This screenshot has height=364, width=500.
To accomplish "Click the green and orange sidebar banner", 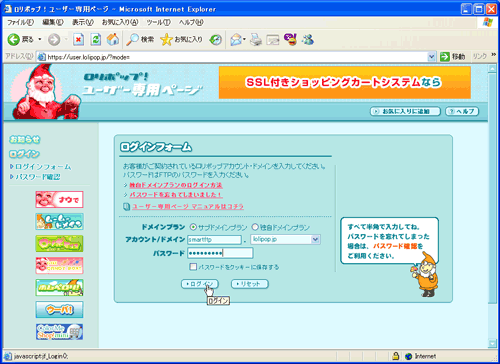I will pyautogui.click(x=59, y=288).
